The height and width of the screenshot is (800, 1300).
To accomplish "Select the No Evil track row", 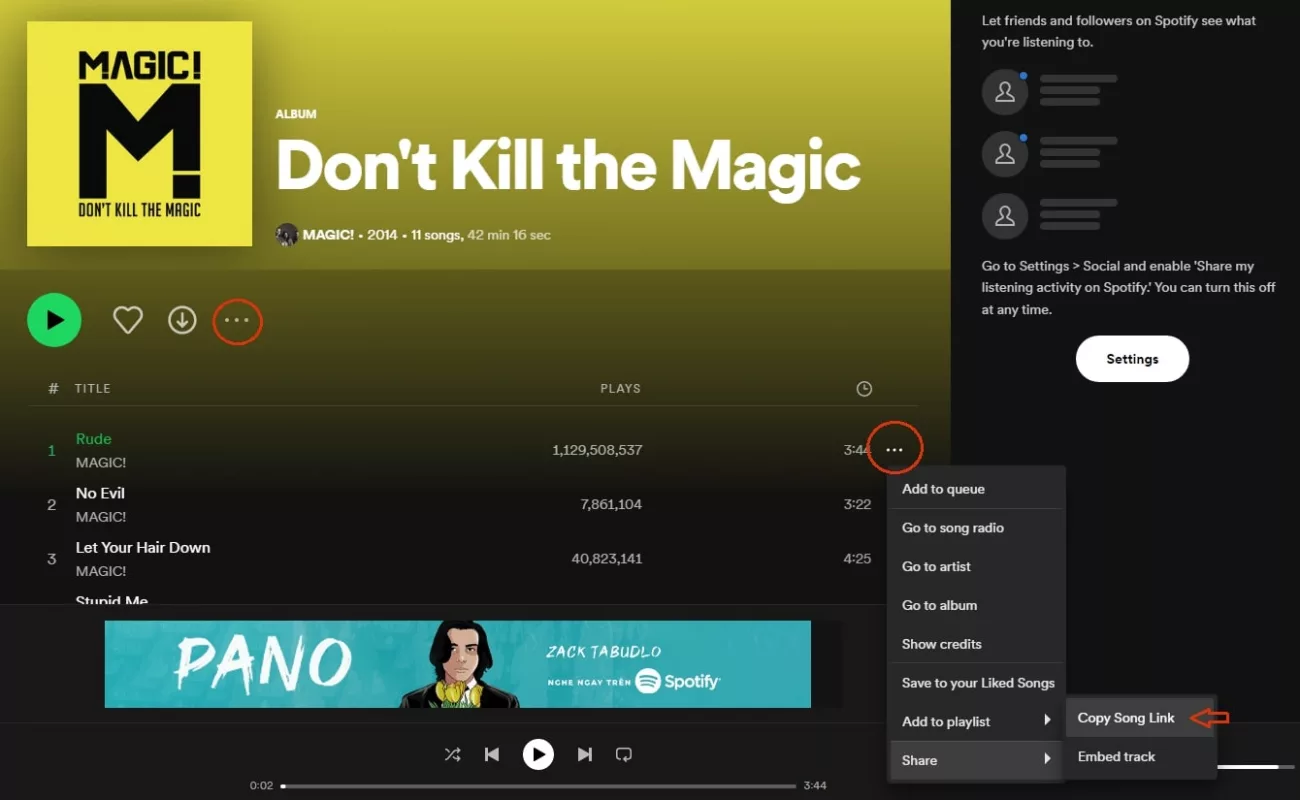I will [x=473, y=504].
